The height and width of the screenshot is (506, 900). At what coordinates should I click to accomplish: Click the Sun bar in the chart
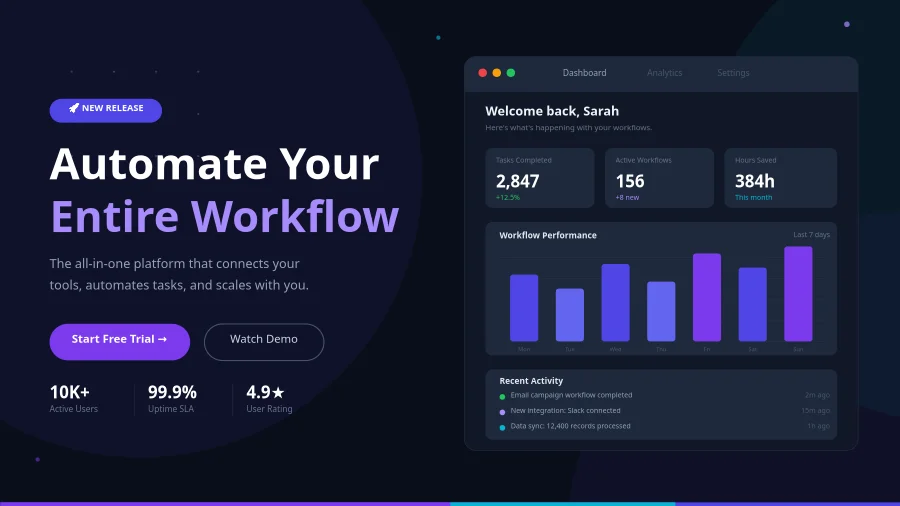pyautogui.click(x=798, y=294)
